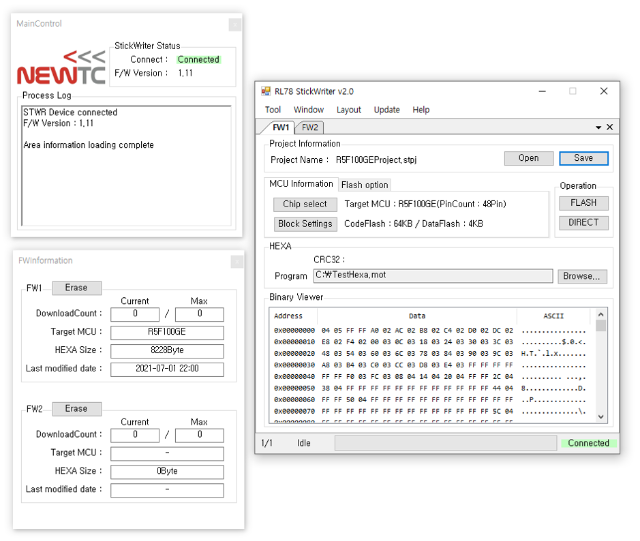This screenshot has height=541, width=640.
Task: Open the Tool menu
Action: click(x=273, y=110)
